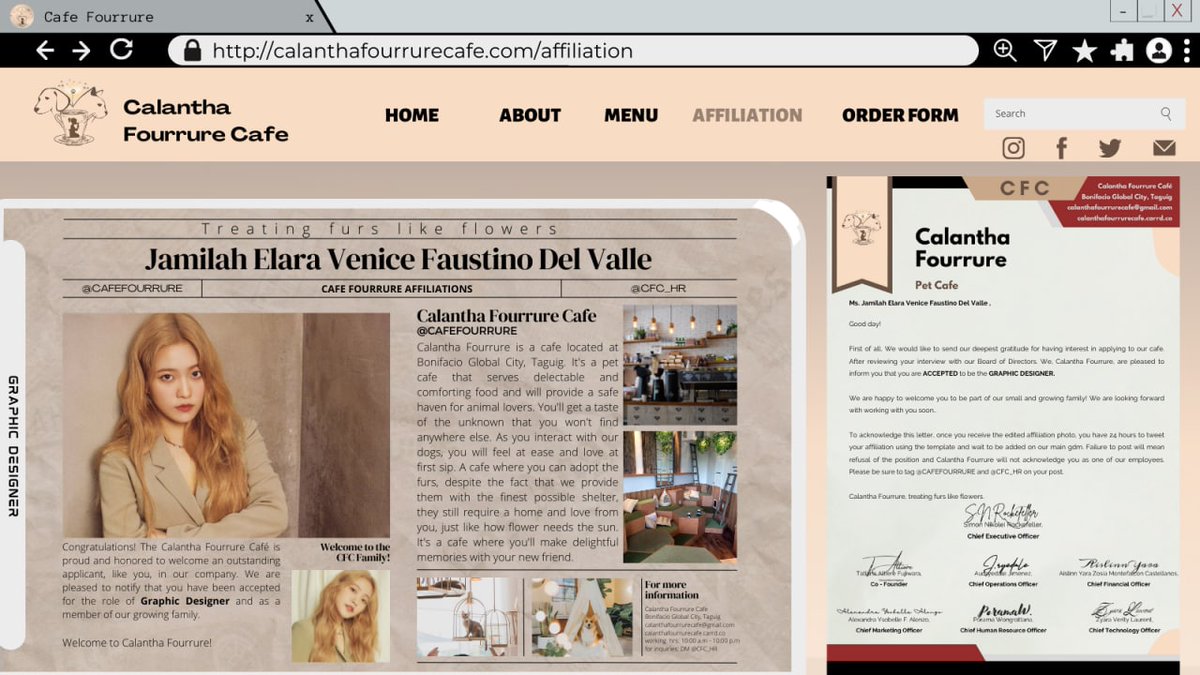
Task: Close the browser window with X
Action: coord(1178,11)
